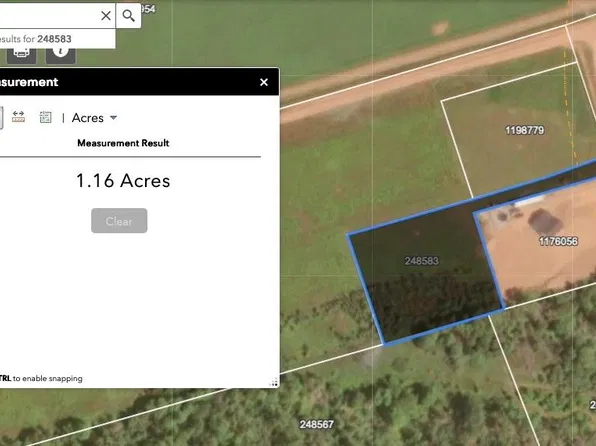
Task: Click parcel label 1198779 on map
Action: coord(525,130)
